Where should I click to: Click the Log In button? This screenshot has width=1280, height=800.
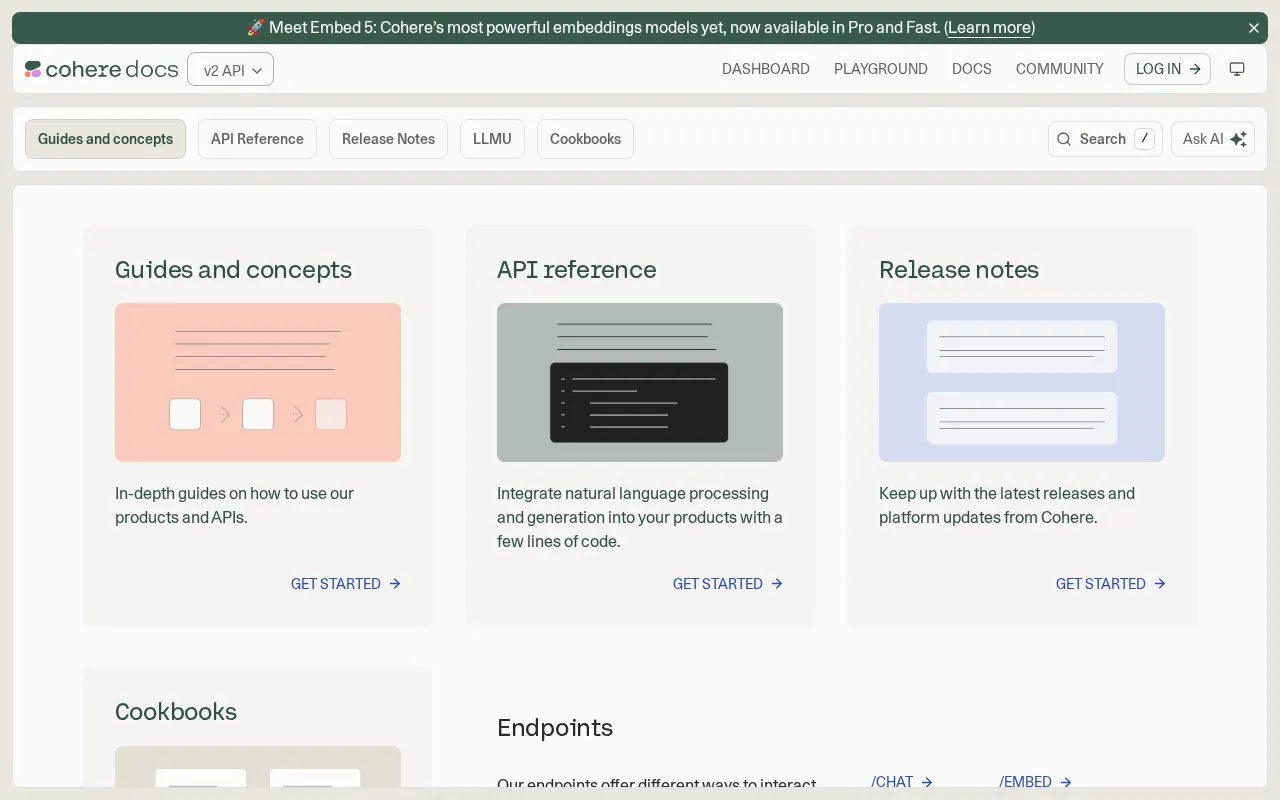click(x=1168, y=69)
